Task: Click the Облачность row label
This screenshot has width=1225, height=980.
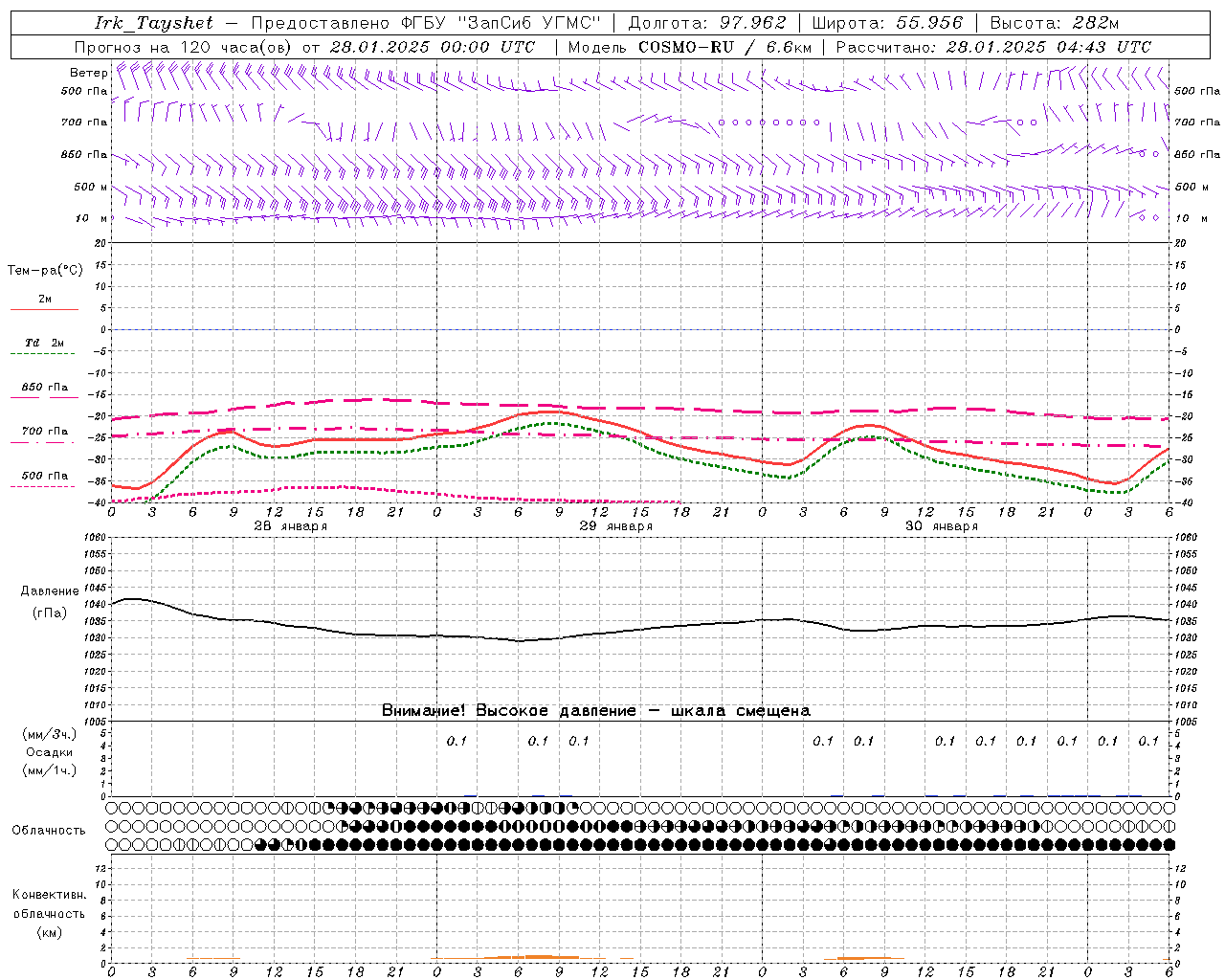Action: (49, 831)
